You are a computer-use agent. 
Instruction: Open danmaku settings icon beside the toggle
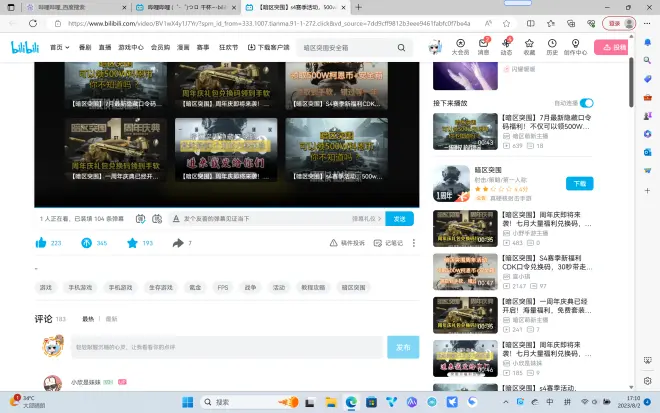pos(157,219)
